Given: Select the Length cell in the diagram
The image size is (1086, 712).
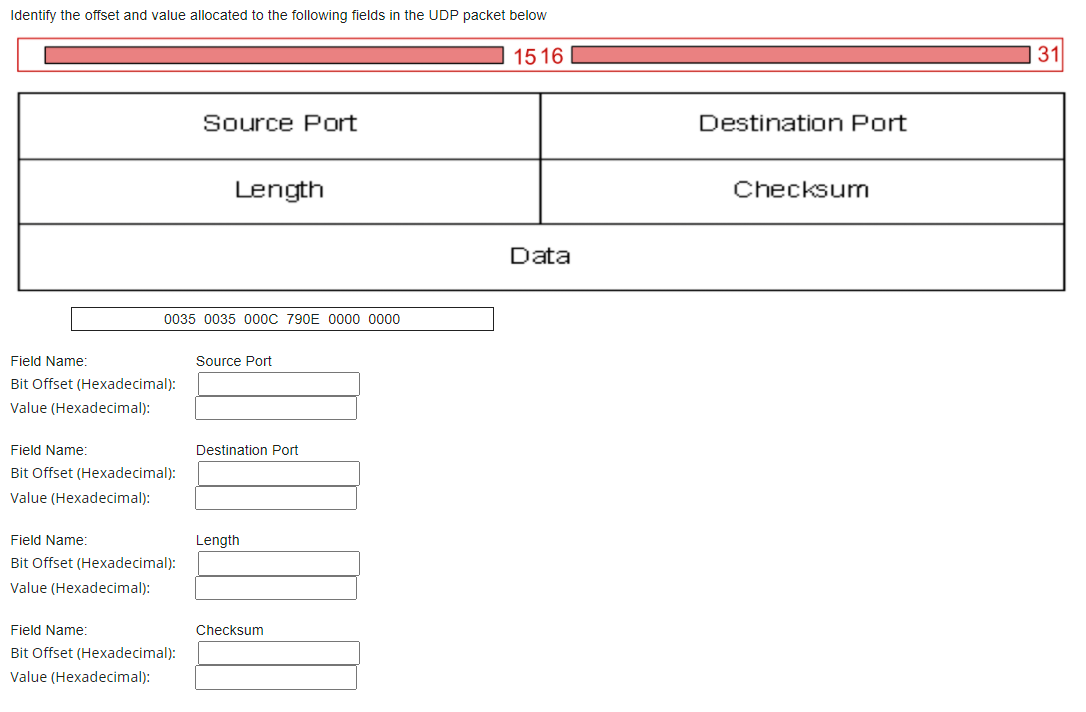Looking at the screenshot, I should 279,190.
